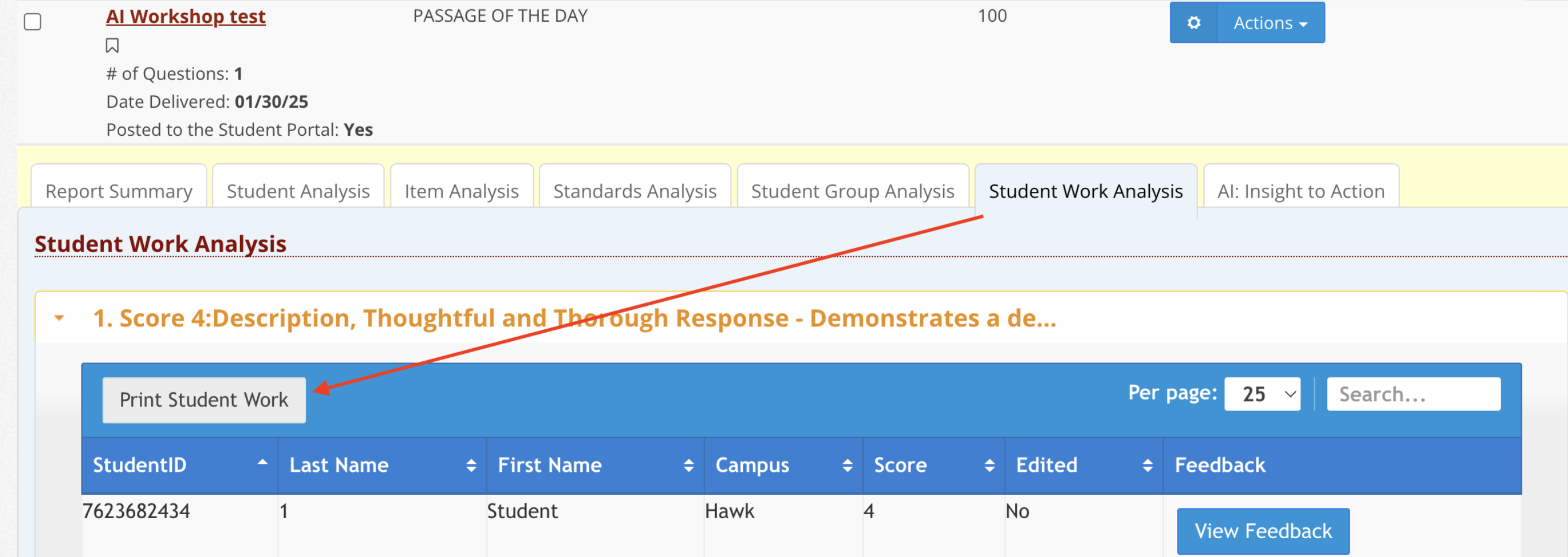Change the Per page value

point(1262,394)
